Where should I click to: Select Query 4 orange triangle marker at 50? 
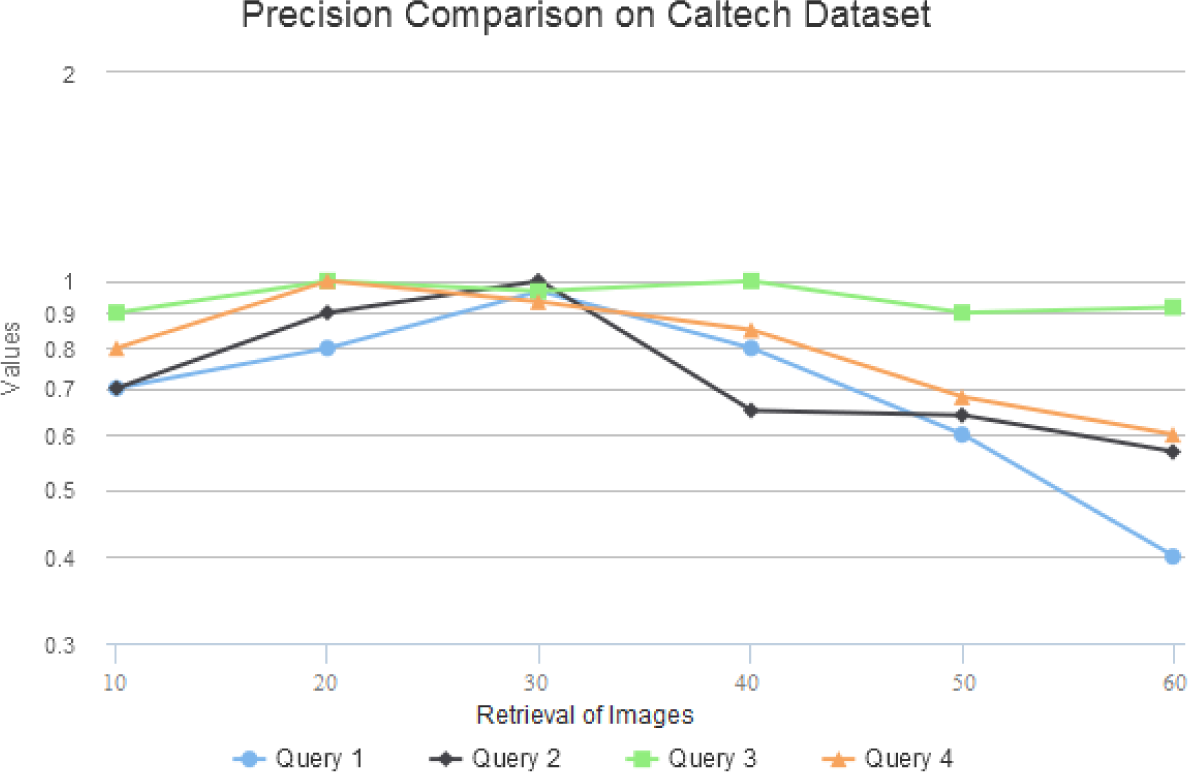pyautogui.click(x=962, y=397)
